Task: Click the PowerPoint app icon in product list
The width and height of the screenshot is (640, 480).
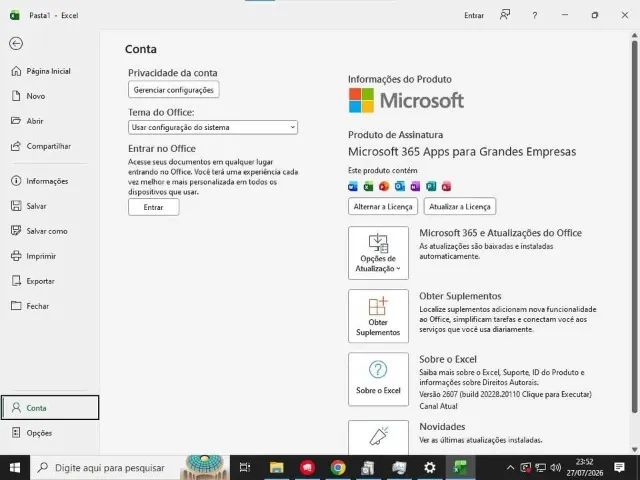Action: coord(384,187)
